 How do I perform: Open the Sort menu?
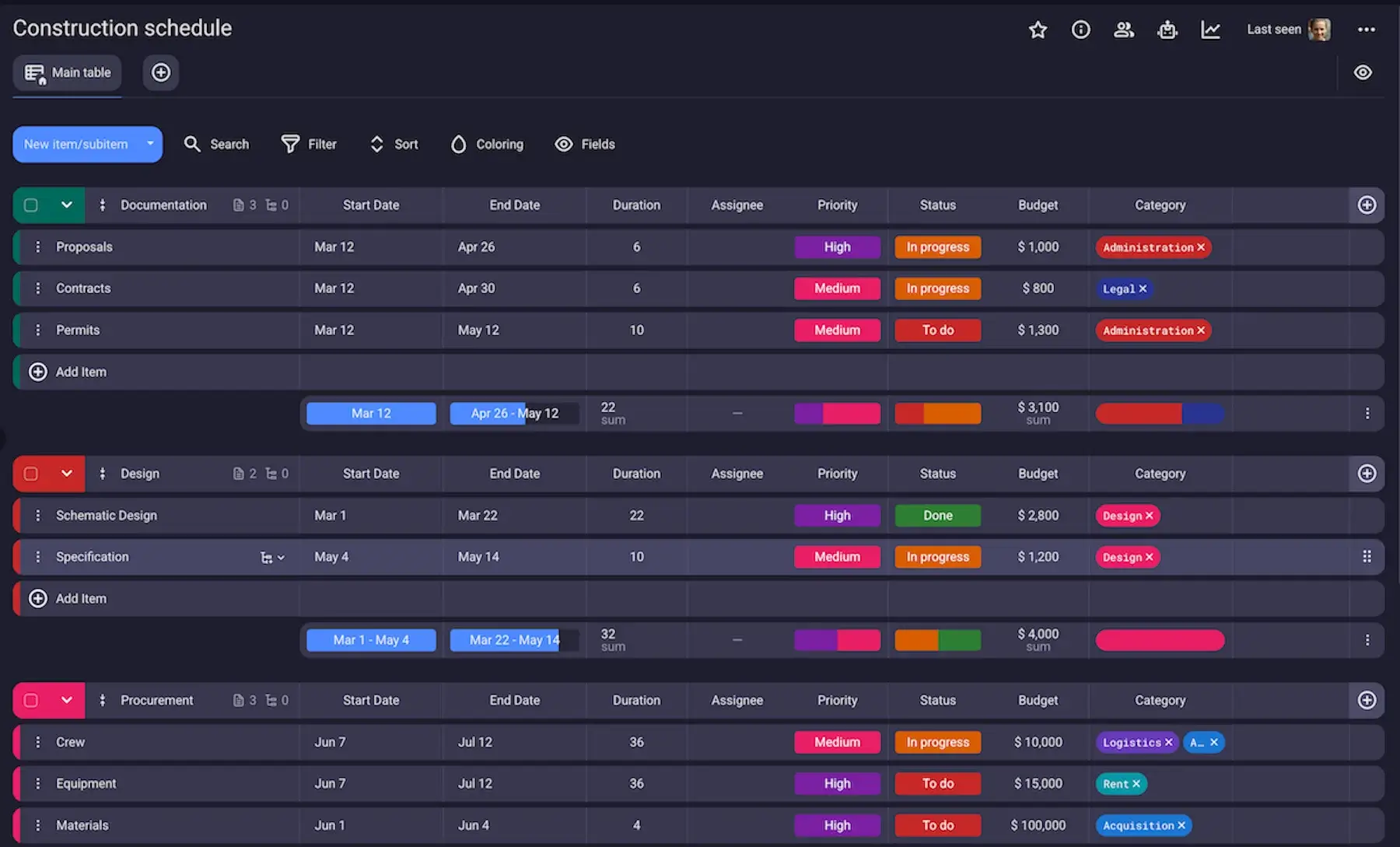click(x=394, y=144)
